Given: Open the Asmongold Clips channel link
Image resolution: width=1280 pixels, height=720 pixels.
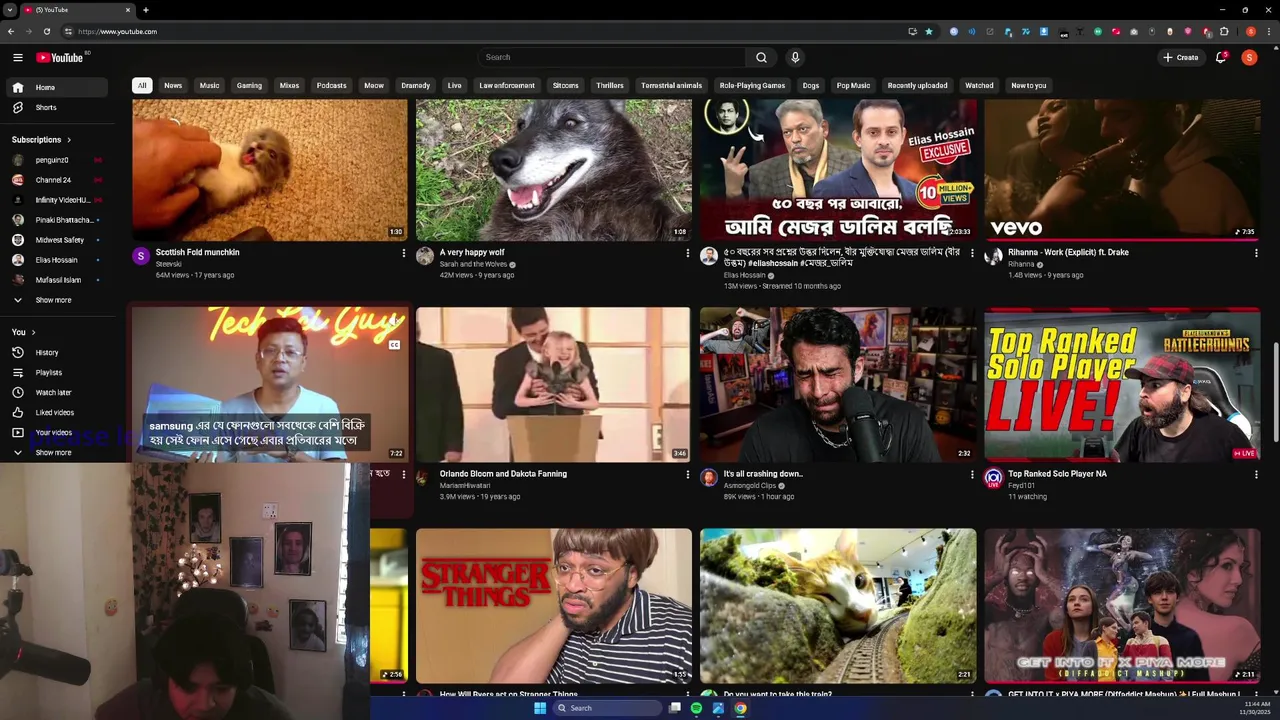Looking at the screenshot, I should 750,485.
